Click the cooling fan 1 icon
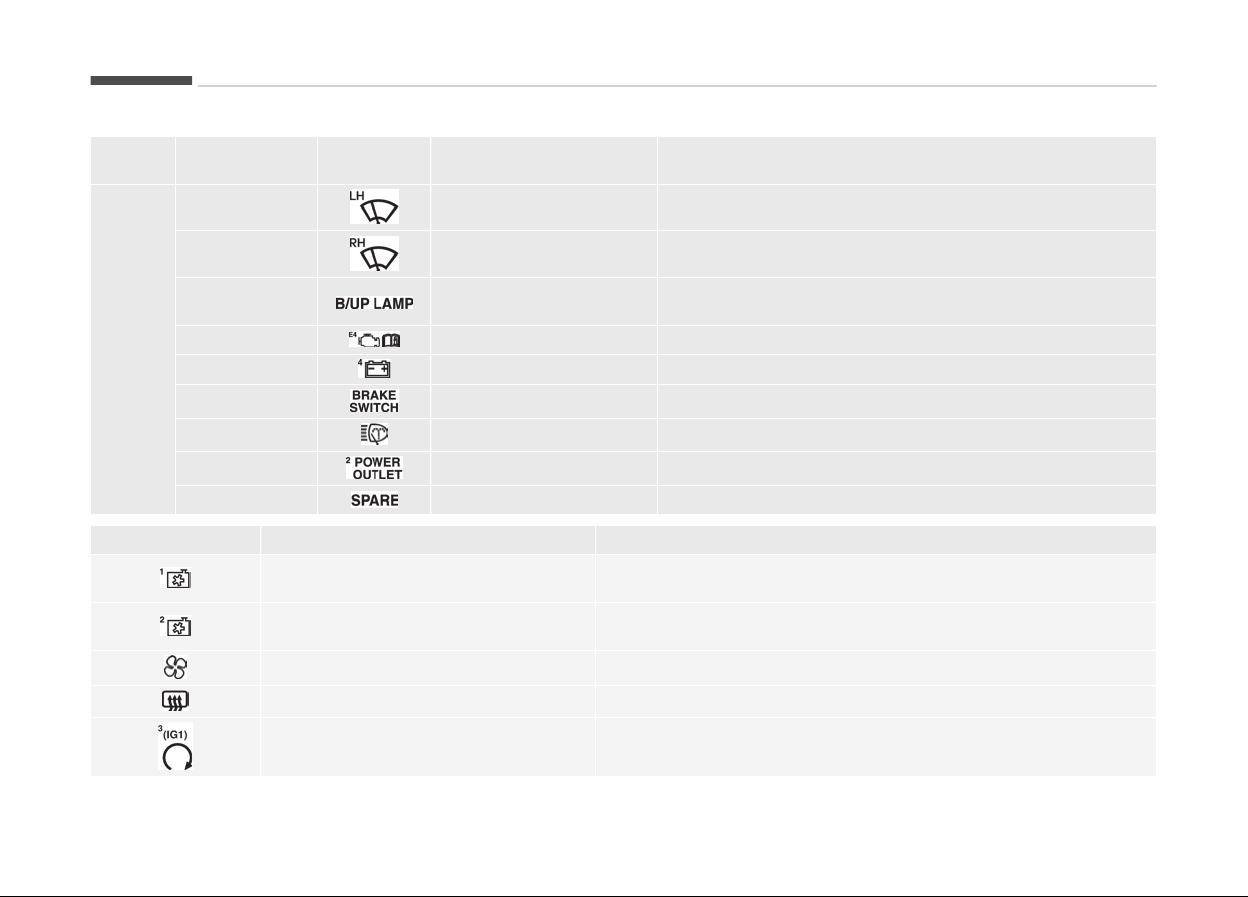1248x897 pixels. point(176,578)
